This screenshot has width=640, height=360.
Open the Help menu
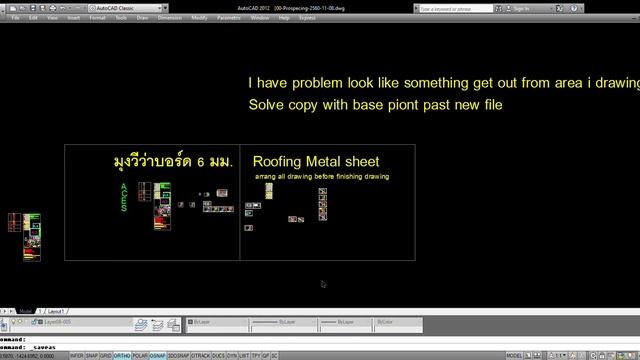coord(284,18)
